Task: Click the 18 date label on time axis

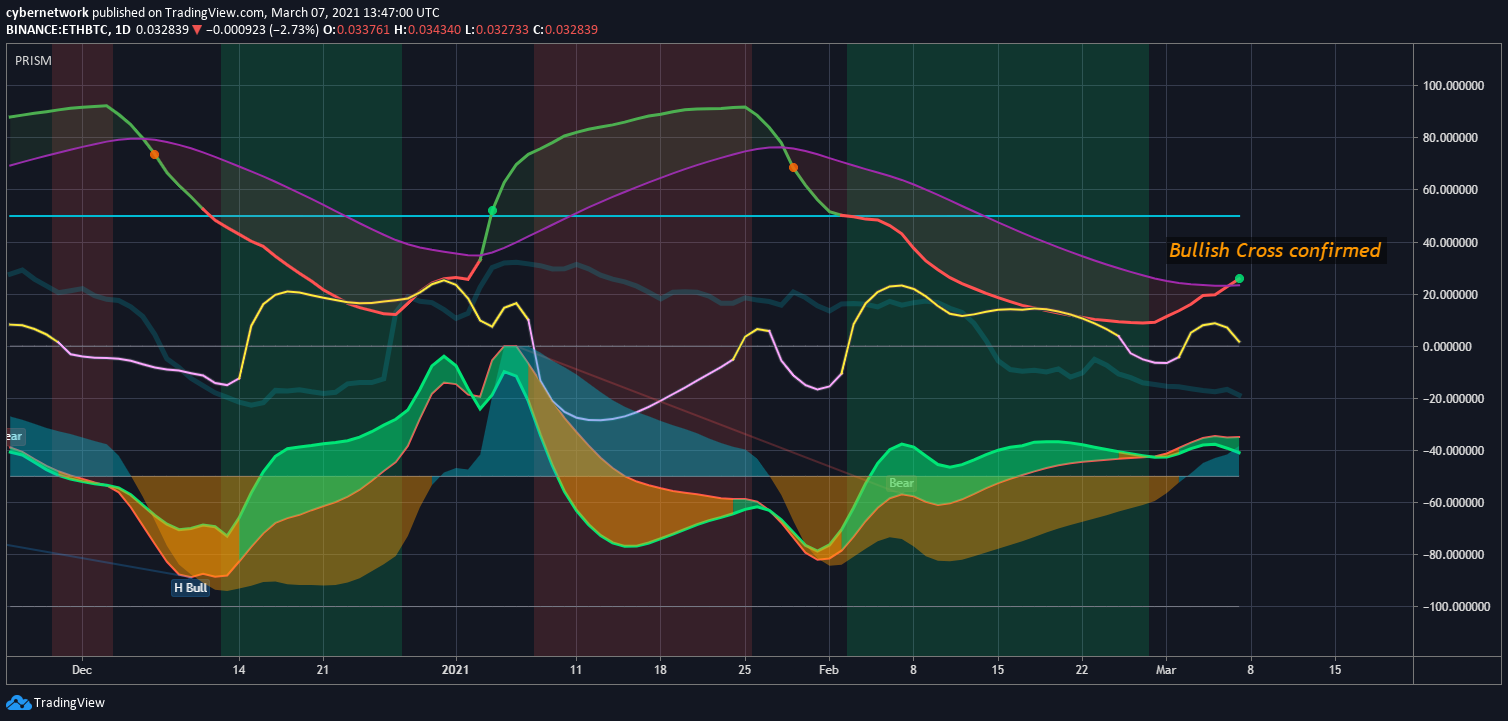Action: click(x=660, y=668)
